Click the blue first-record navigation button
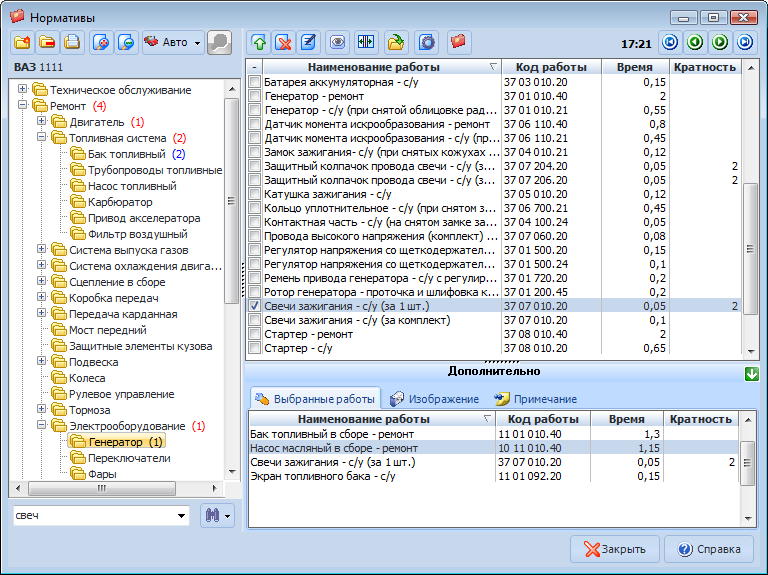 (x=670, y=43)
